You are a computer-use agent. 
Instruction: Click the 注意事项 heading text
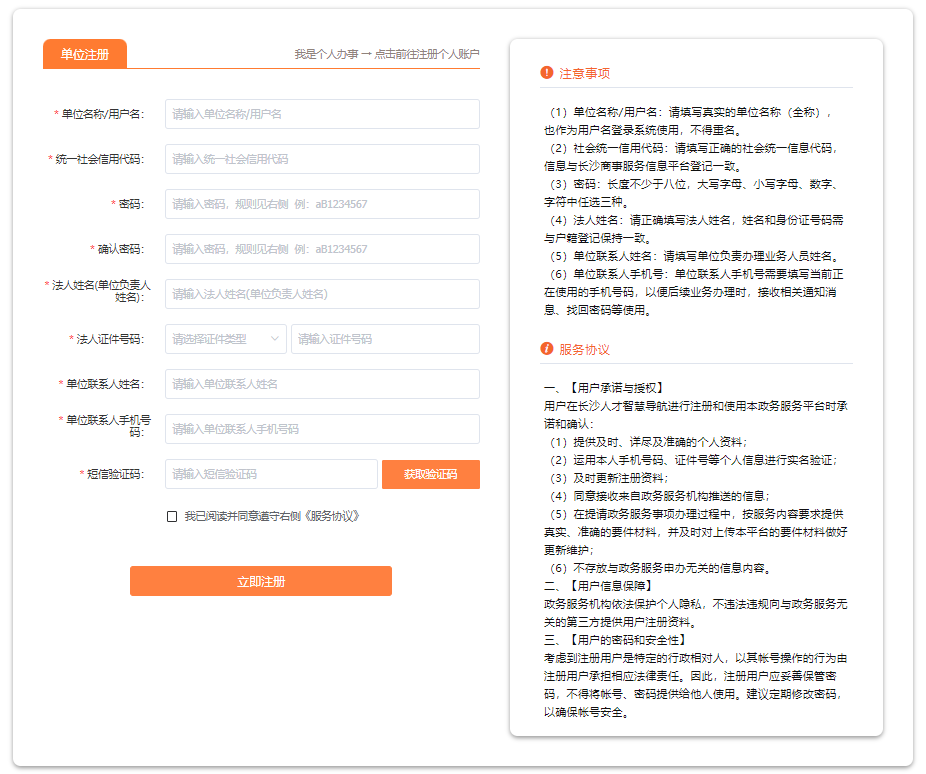click(584, 73)
